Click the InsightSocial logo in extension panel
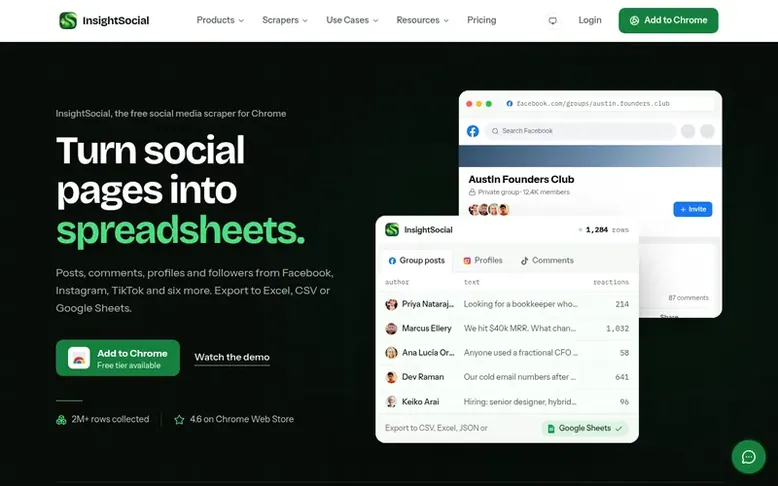This screenshot has width=778, height=486. tap(392, 229)
